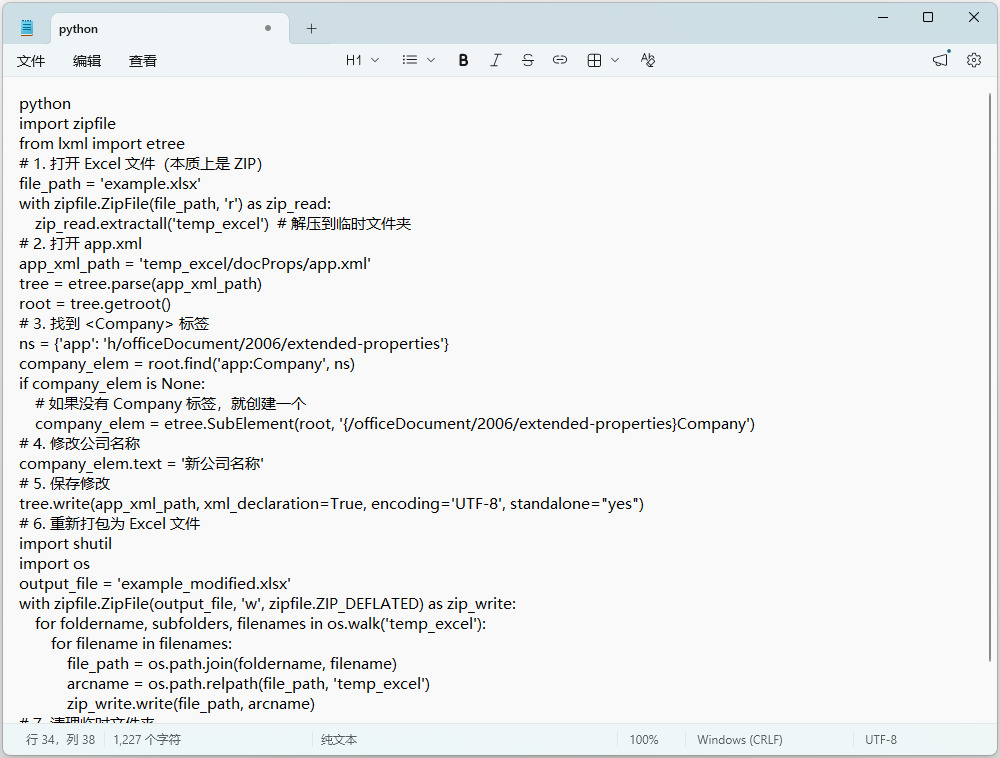
Task: Open Notepad settings gear icon
Action: [x=973, y=60]
